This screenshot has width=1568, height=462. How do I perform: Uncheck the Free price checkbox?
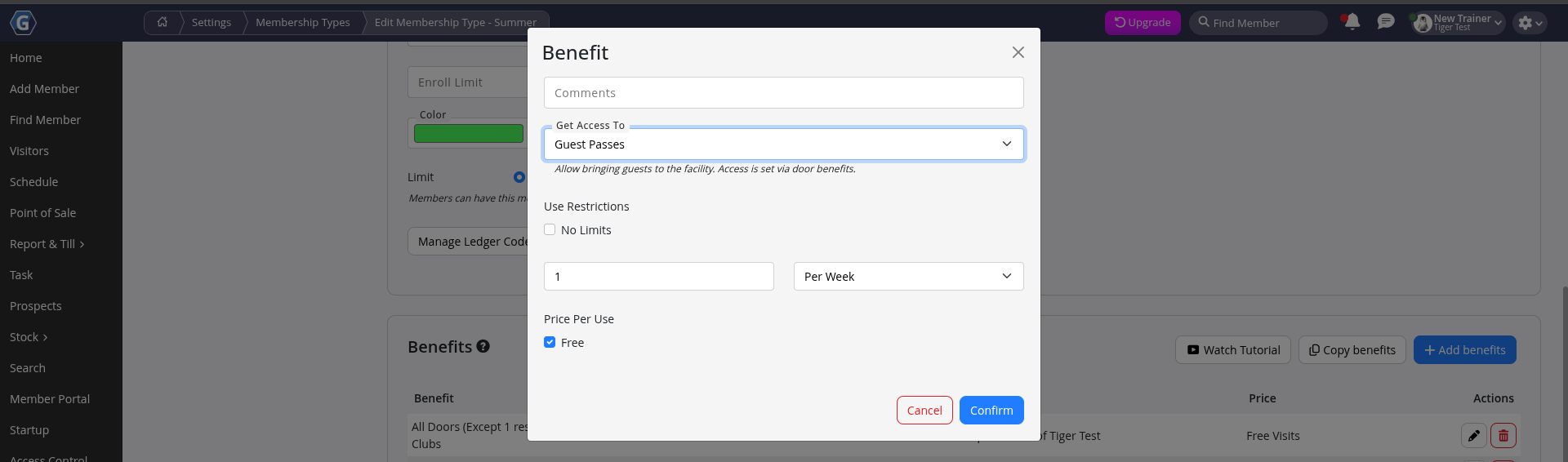(x=550, y=343)
